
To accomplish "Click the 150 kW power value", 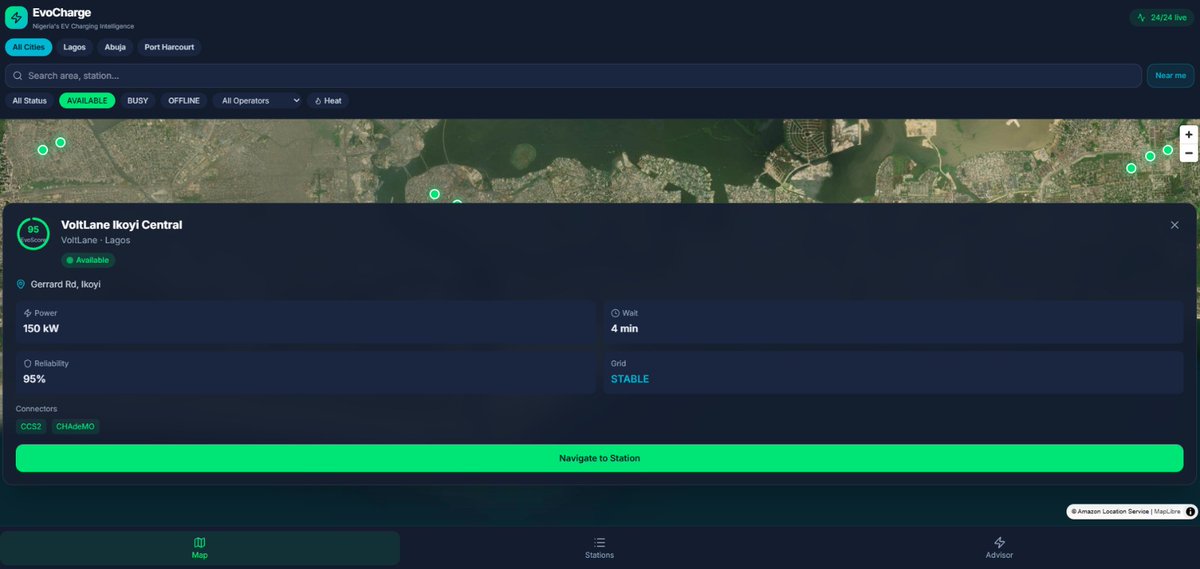I will coord(42,328).
